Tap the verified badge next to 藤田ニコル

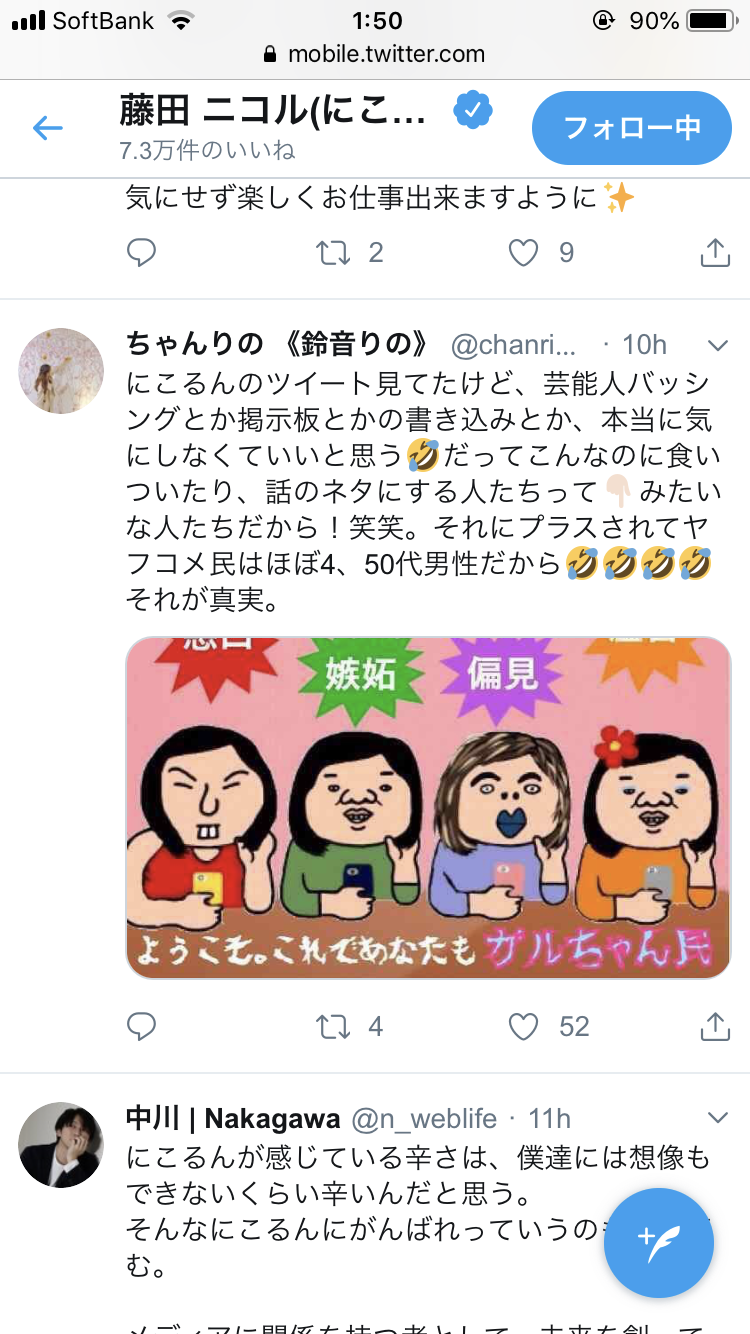click(472, 111)
